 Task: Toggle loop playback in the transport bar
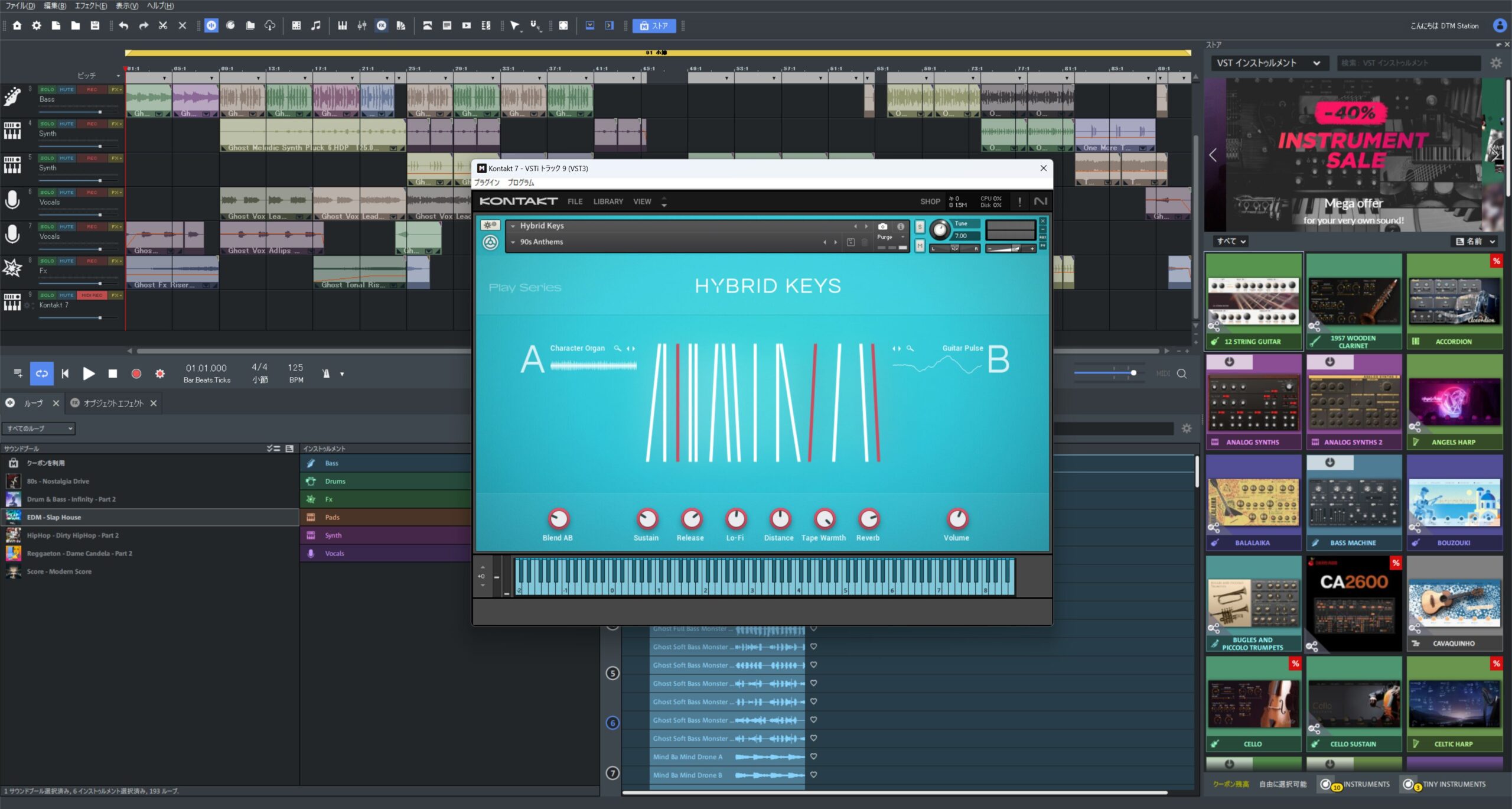pyautogui.click(x=41, y=373)
